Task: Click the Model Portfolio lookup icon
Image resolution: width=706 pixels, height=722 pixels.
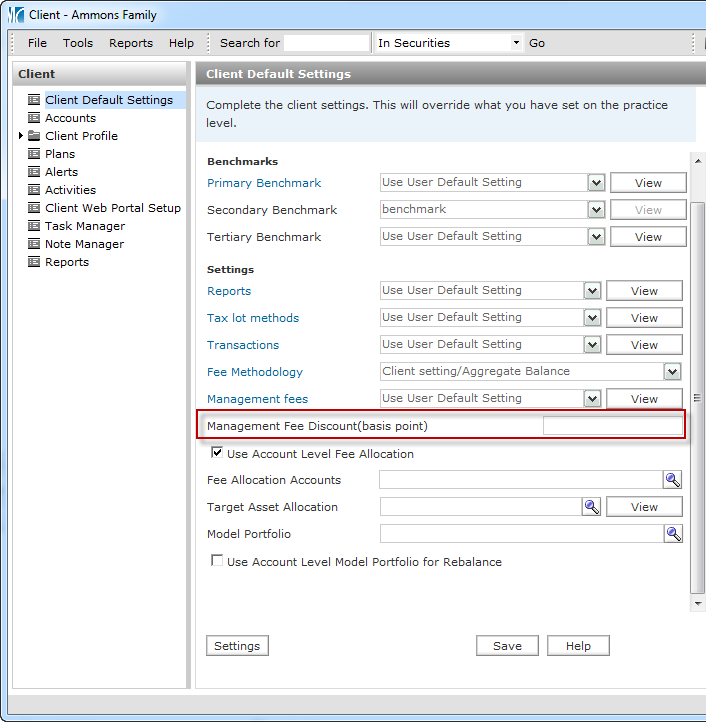Action: (x=673, y=534)
